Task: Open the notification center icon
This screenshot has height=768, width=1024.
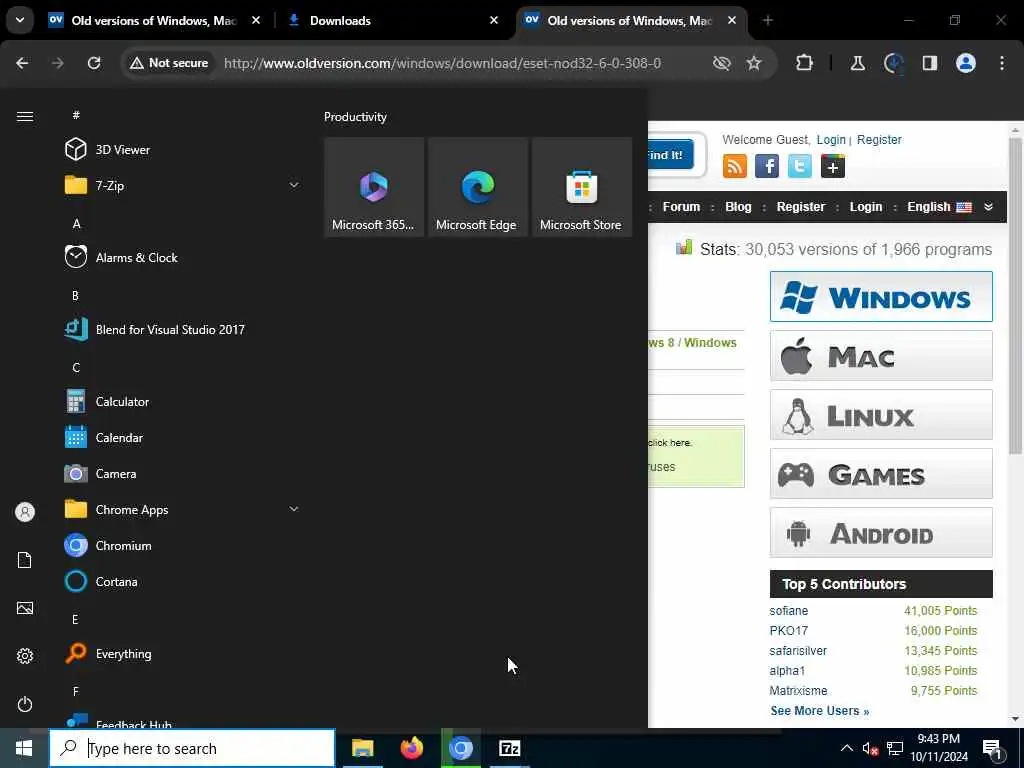Action: [x=993, y=750]
